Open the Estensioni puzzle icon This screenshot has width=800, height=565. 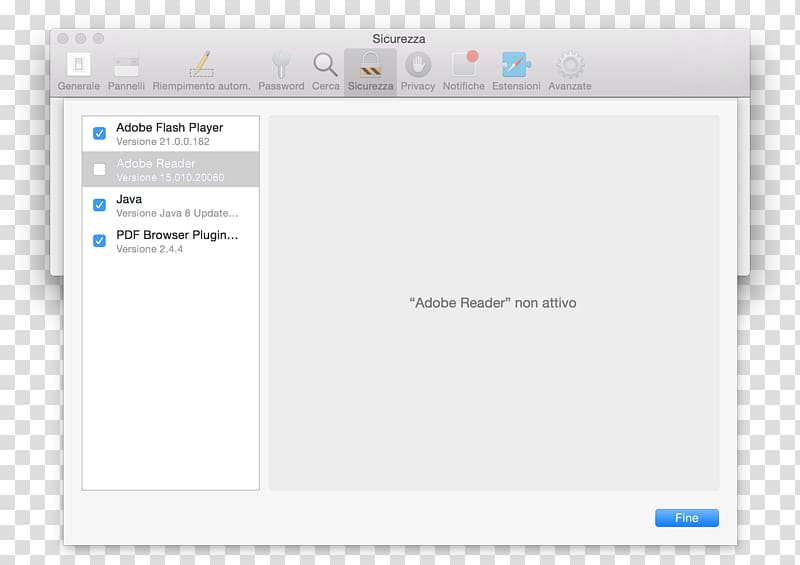(x=516, y=65)
